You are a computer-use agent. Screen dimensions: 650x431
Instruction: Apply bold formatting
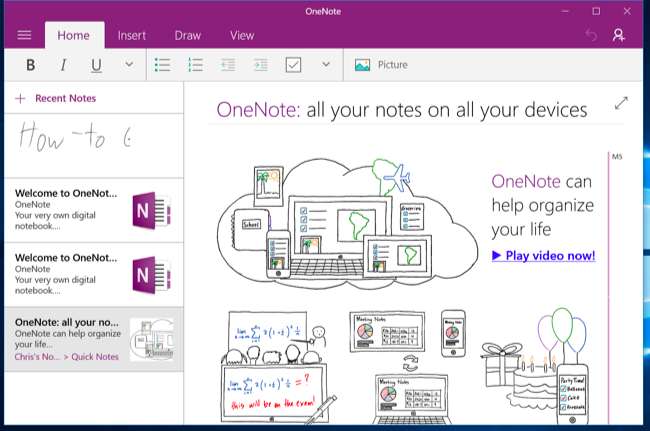(30, 65)
